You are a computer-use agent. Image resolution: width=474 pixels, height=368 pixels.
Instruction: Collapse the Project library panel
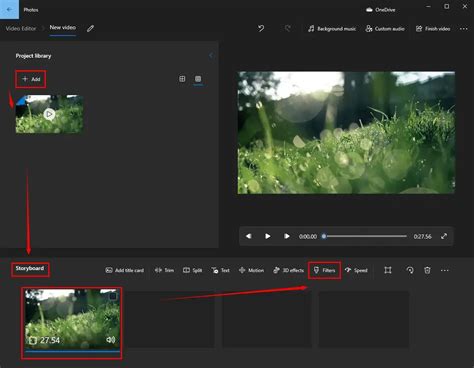211,55
